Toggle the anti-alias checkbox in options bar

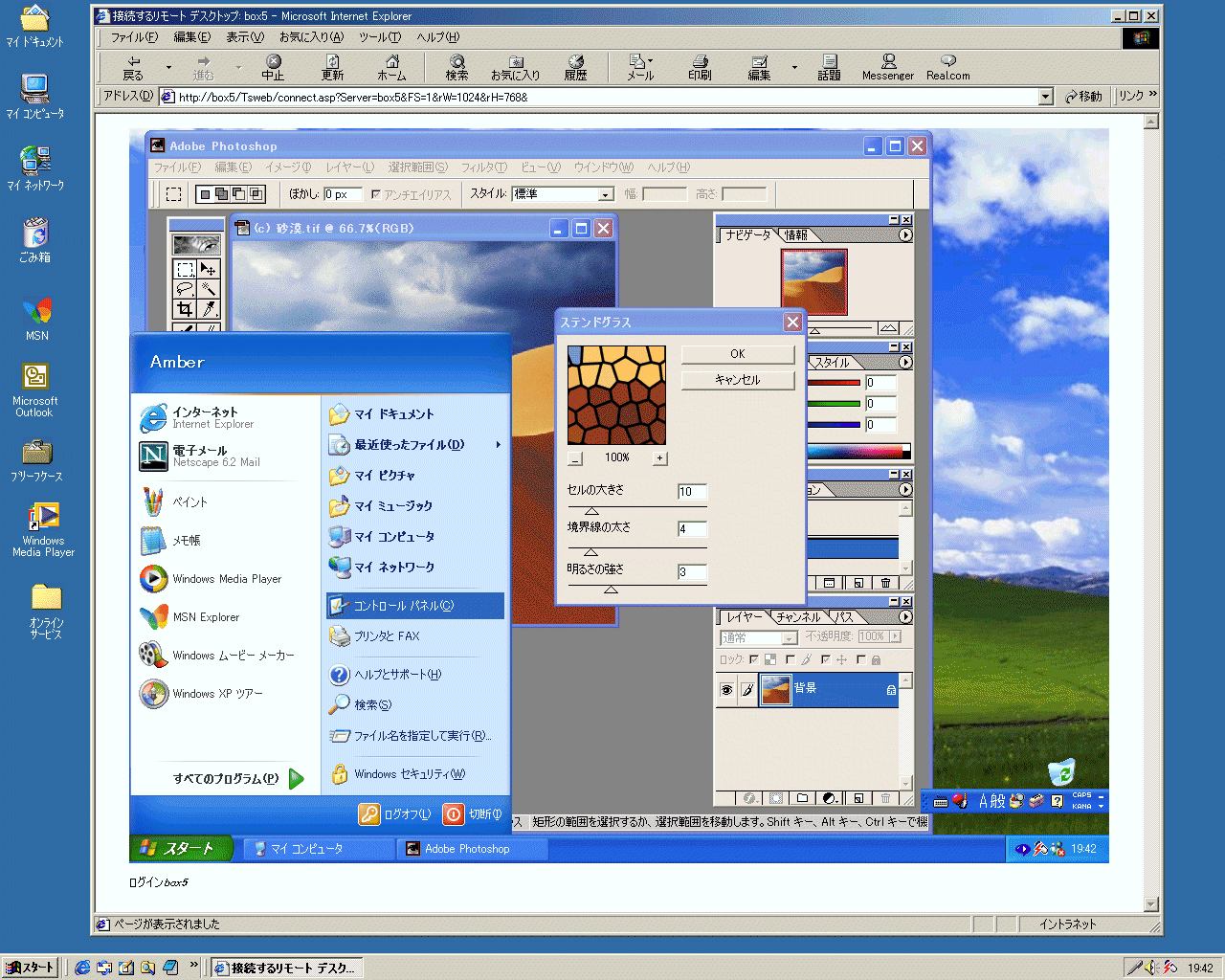[x=376, y=194]
